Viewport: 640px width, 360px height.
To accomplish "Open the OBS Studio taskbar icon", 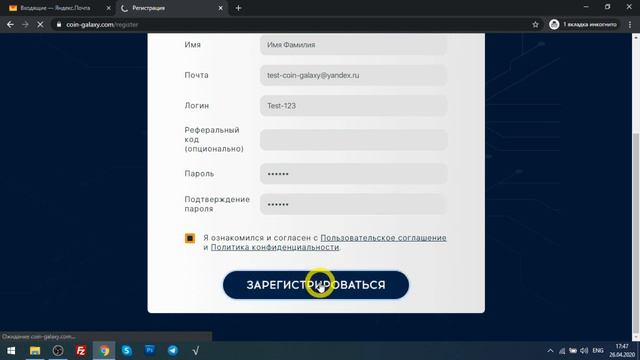I will [58, 351].
